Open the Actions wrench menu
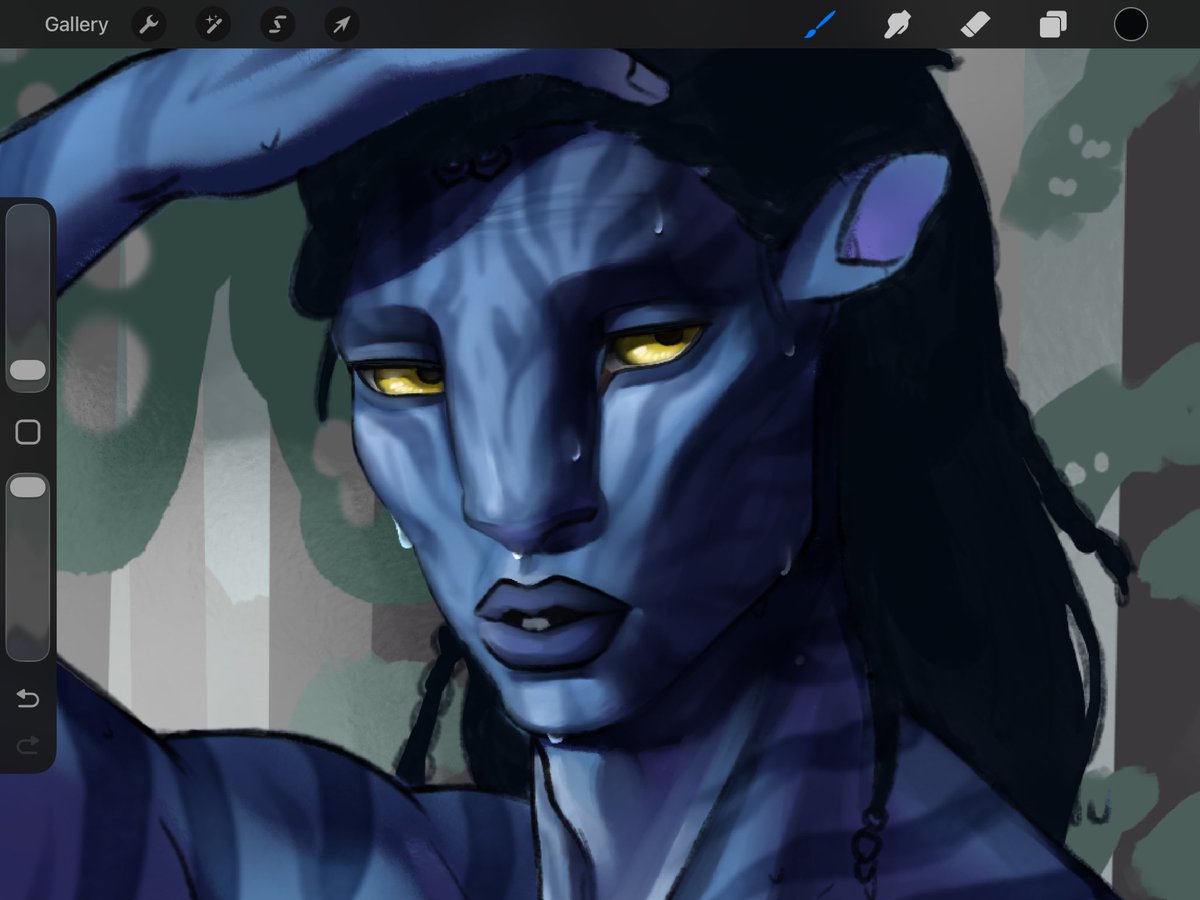 click(148, 25)
